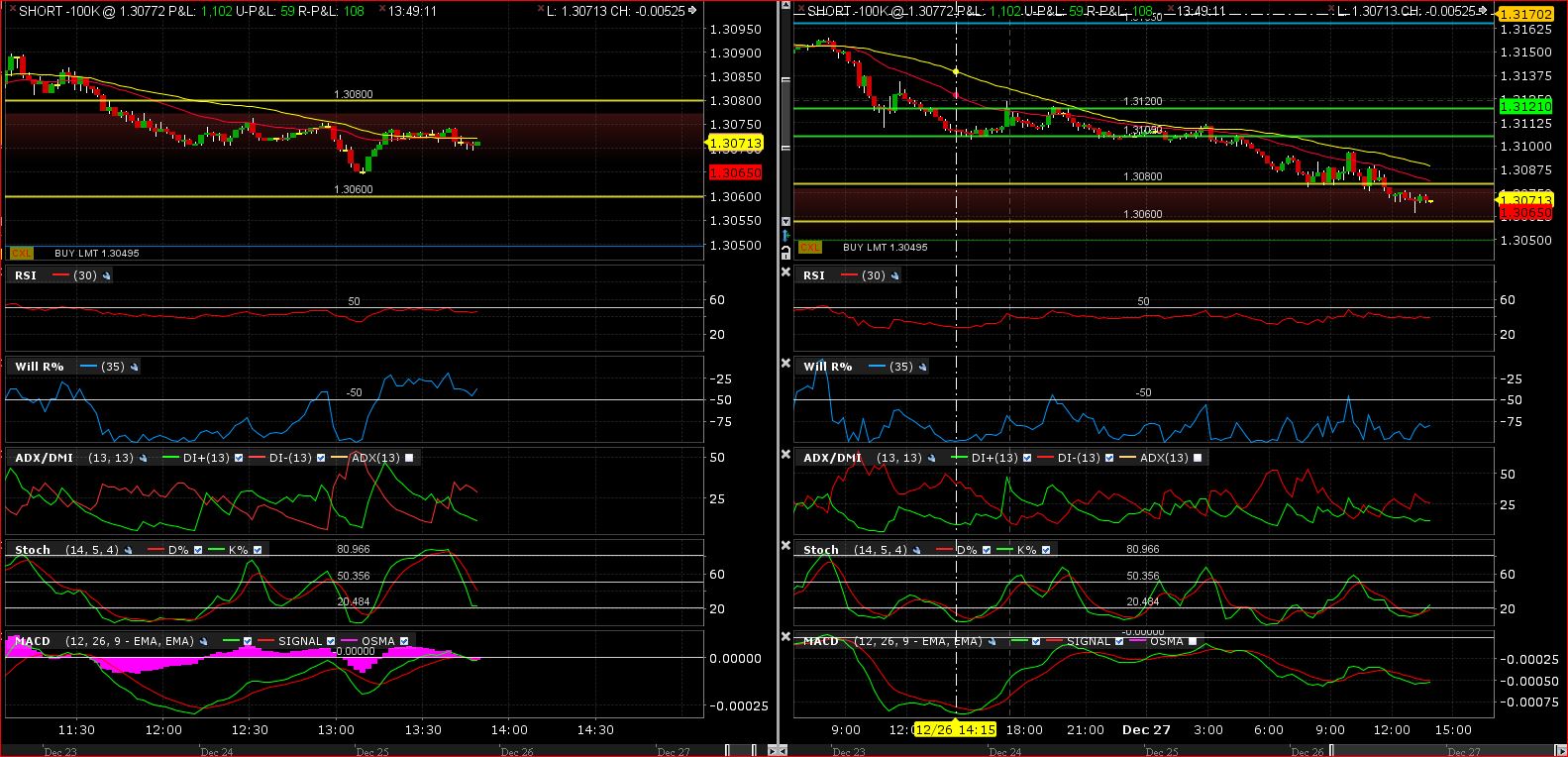Click the yellow 1.30713 label in left chart
Image resolution: width=1568 pixels, height=757 pixels.
coord(734,144)
